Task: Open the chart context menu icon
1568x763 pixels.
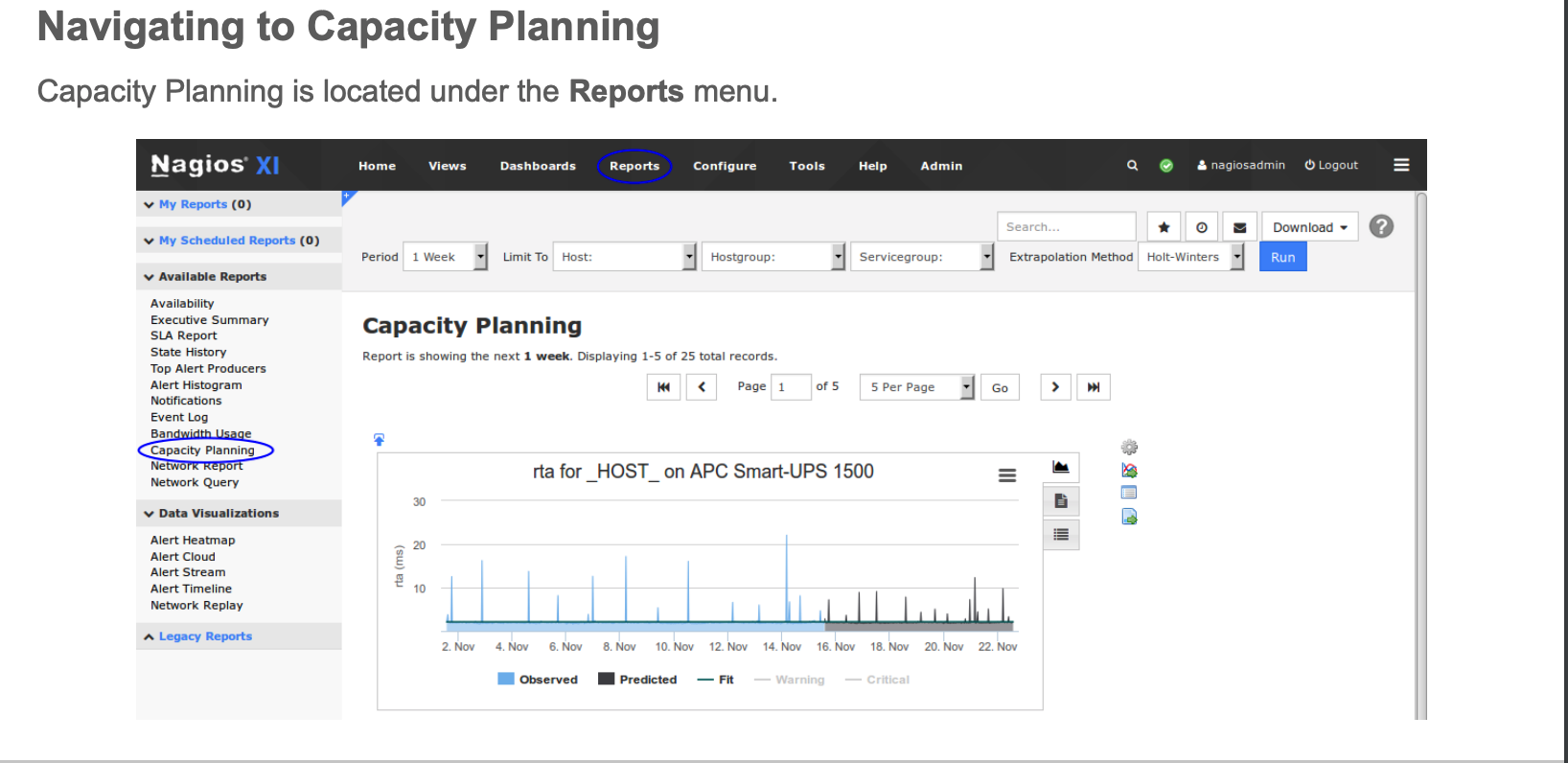Action: click(x=1006, y=474)
